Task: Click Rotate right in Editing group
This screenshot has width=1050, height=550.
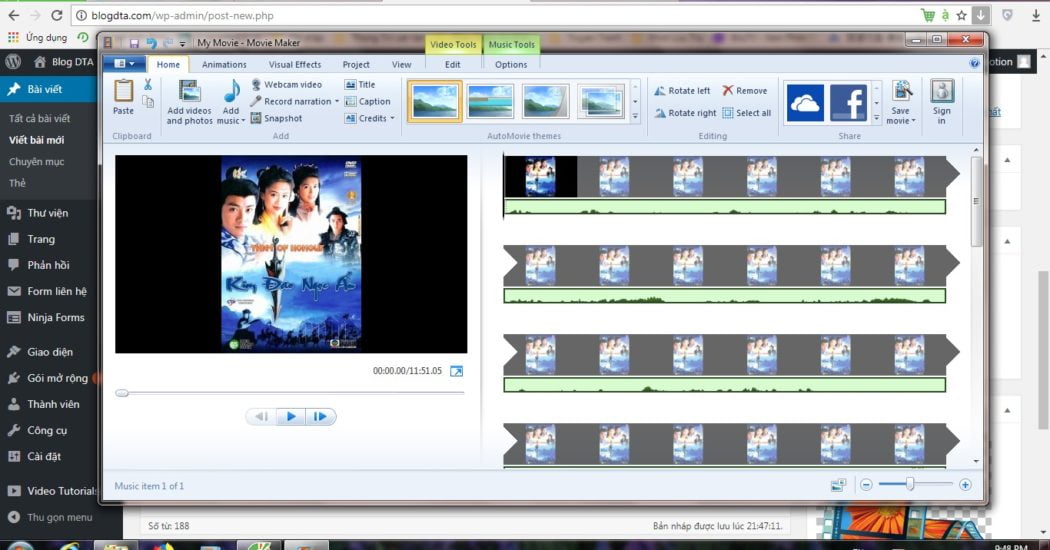Action: tap(686, 113)
